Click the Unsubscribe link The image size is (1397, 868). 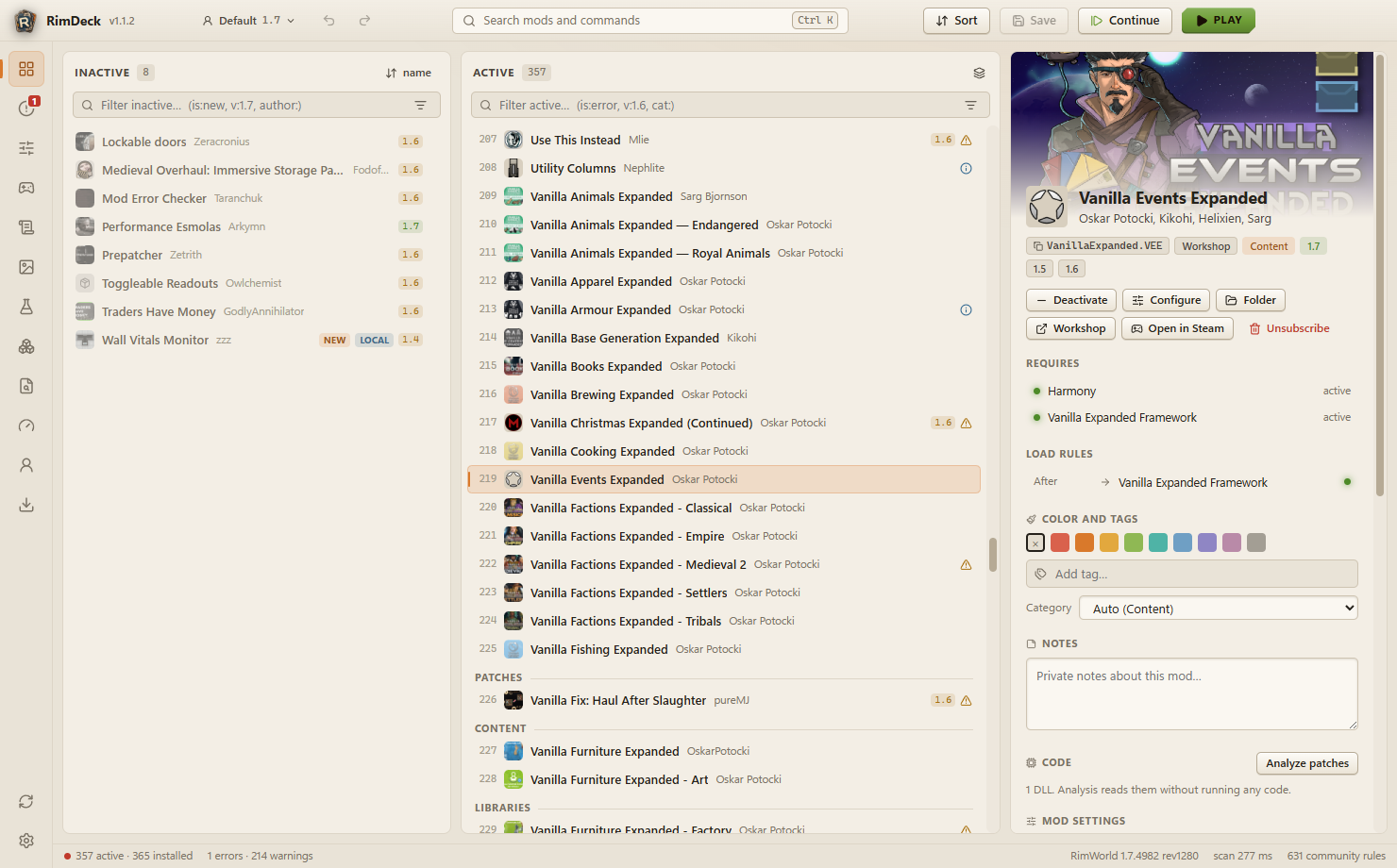[1289, 328]
